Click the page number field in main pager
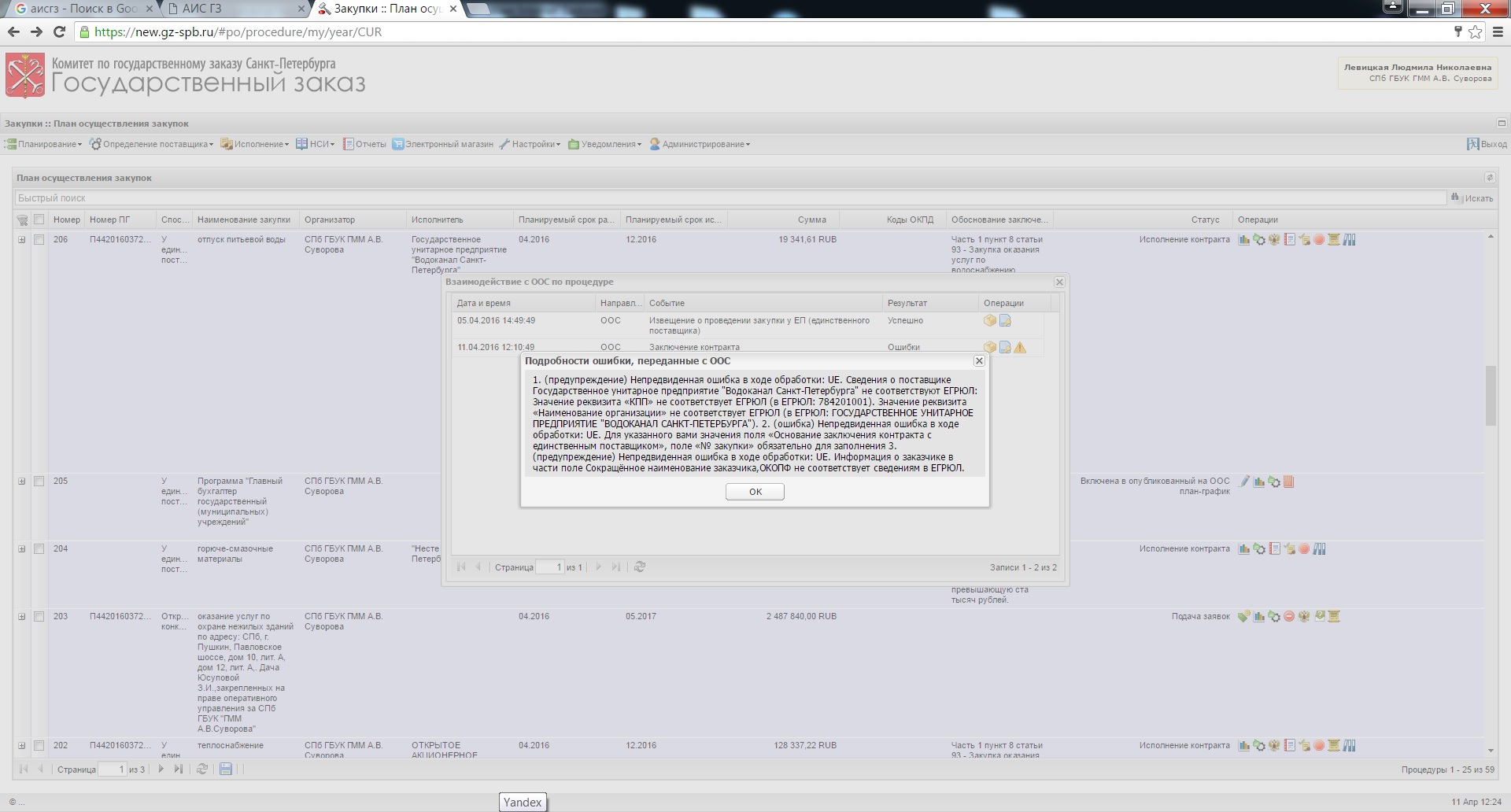The height and width of the screenshot is (812, 1511). point(113,770)
